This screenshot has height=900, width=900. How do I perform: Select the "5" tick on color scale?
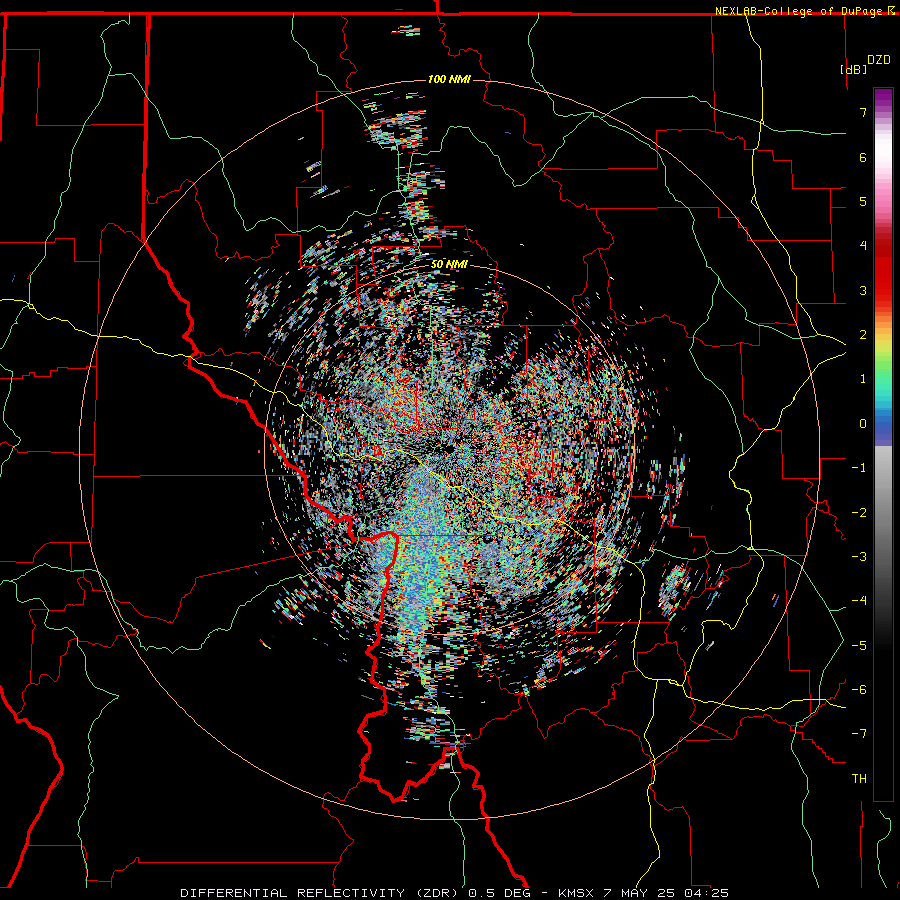tap(863, 201)
